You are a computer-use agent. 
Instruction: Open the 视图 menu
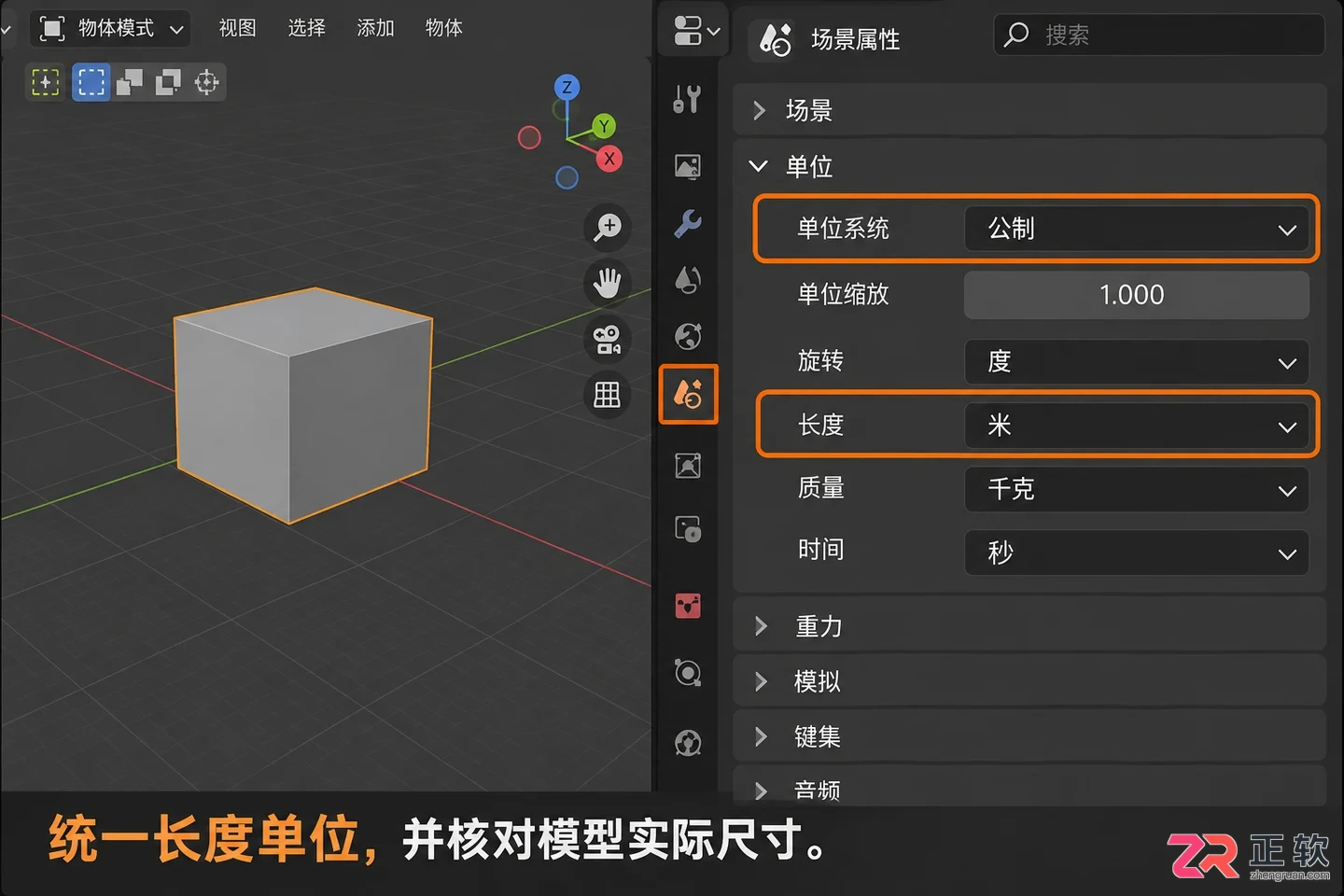(237, 28)
